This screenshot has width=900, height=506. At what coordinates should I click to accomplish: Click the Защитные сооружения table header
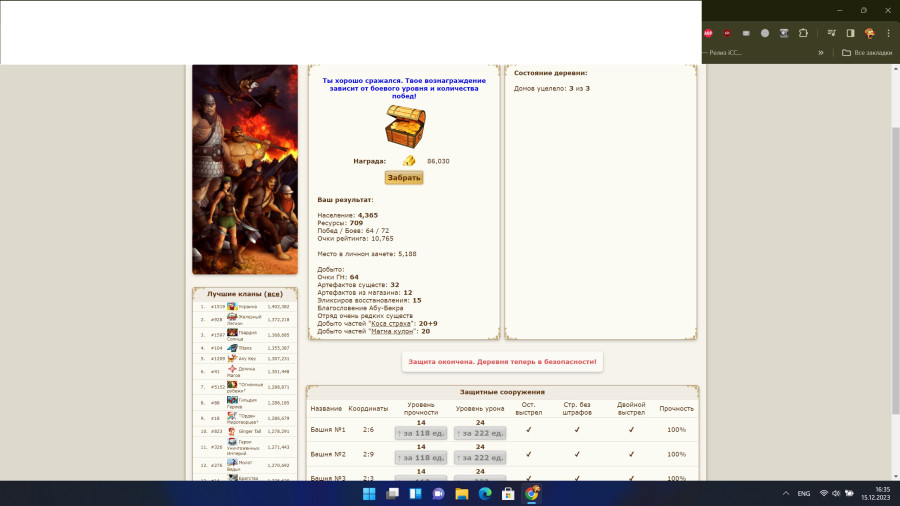[502, 392]
